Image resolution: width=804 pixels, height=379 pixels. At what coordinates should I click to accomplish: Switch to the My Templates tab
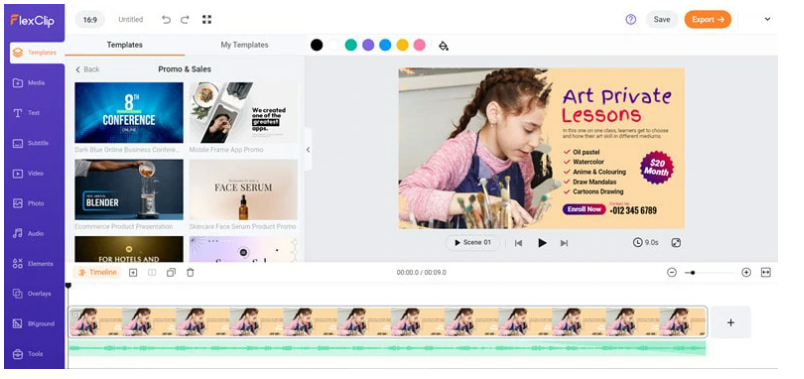coord(244,45)
